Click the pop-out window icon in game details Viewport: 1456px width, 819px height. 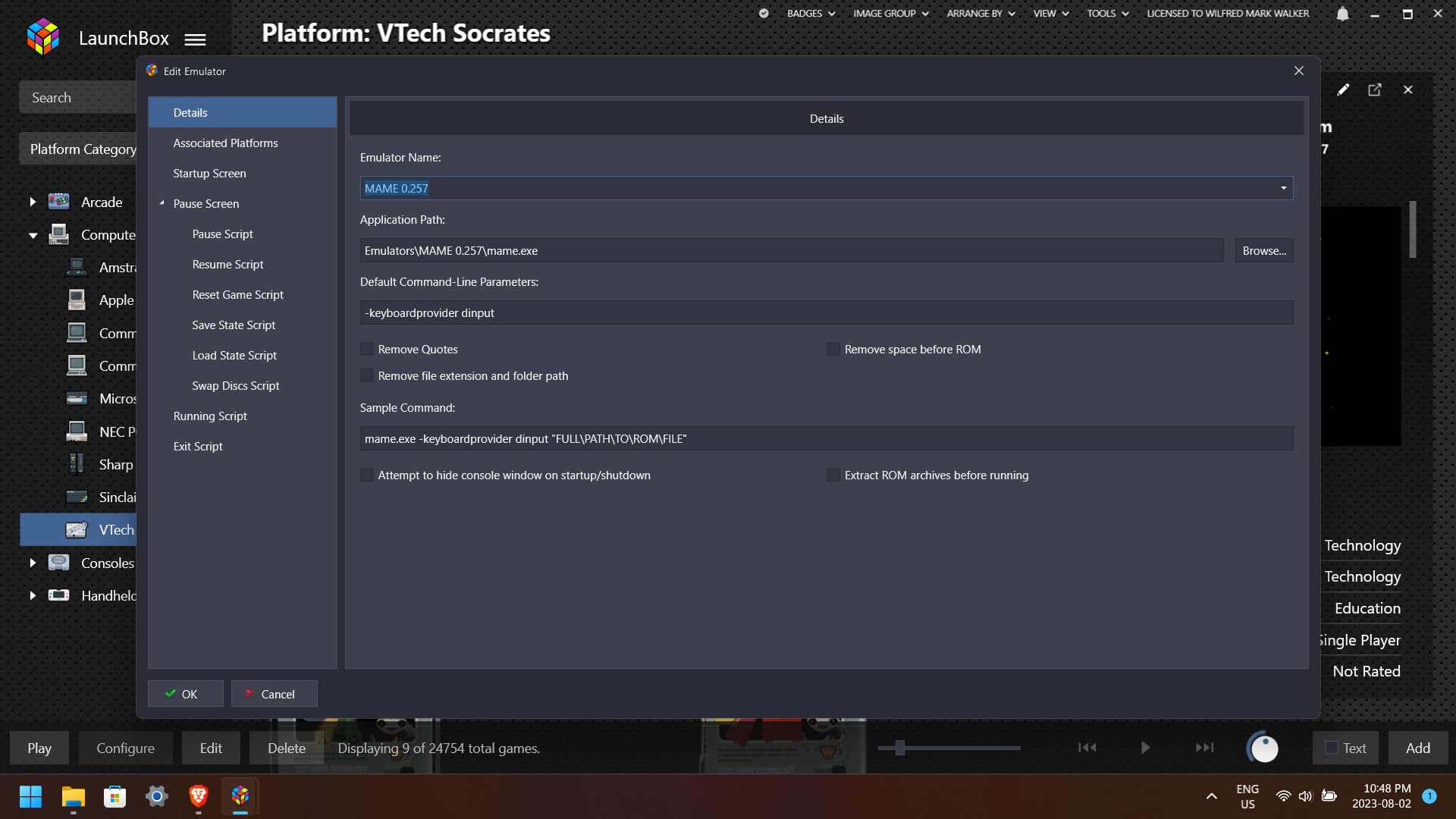pyautogui.click(x=1375, y=89)
